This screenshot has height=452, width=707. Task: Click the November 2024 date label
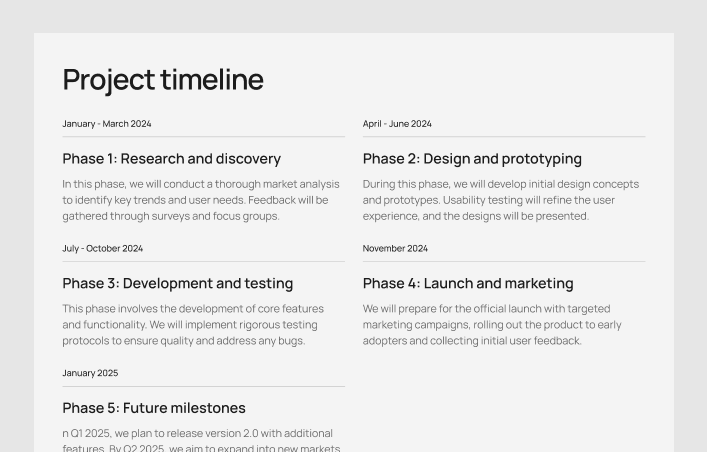point(395,249)
